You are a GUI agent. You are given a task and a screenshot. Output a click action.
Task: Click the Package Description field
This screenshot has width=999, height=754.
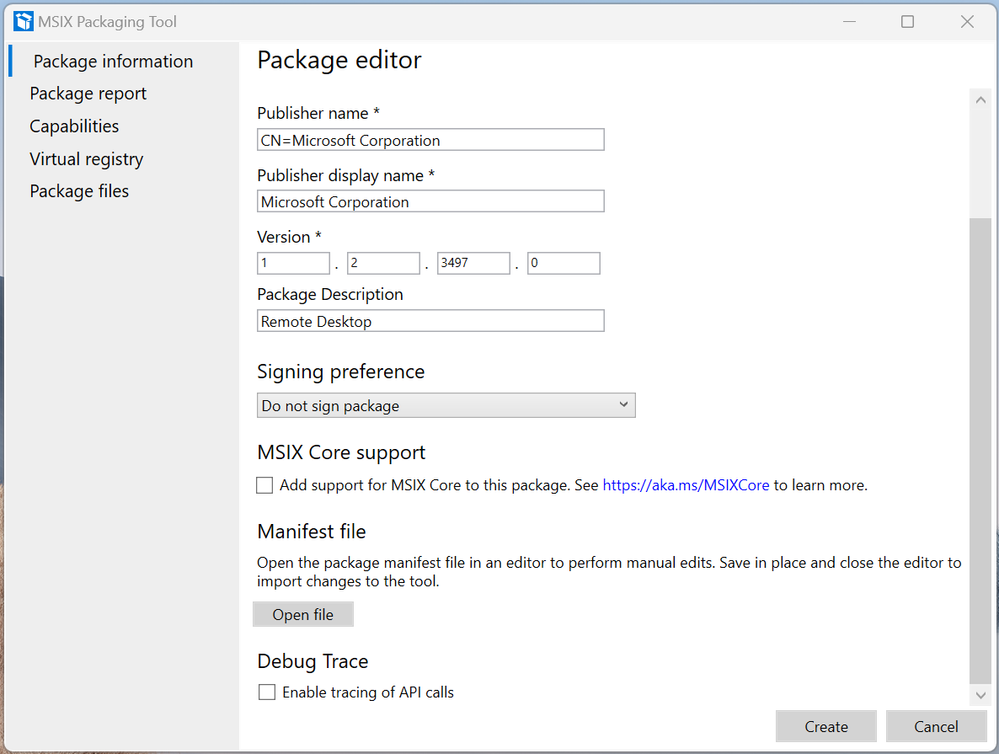click(431, 321)
